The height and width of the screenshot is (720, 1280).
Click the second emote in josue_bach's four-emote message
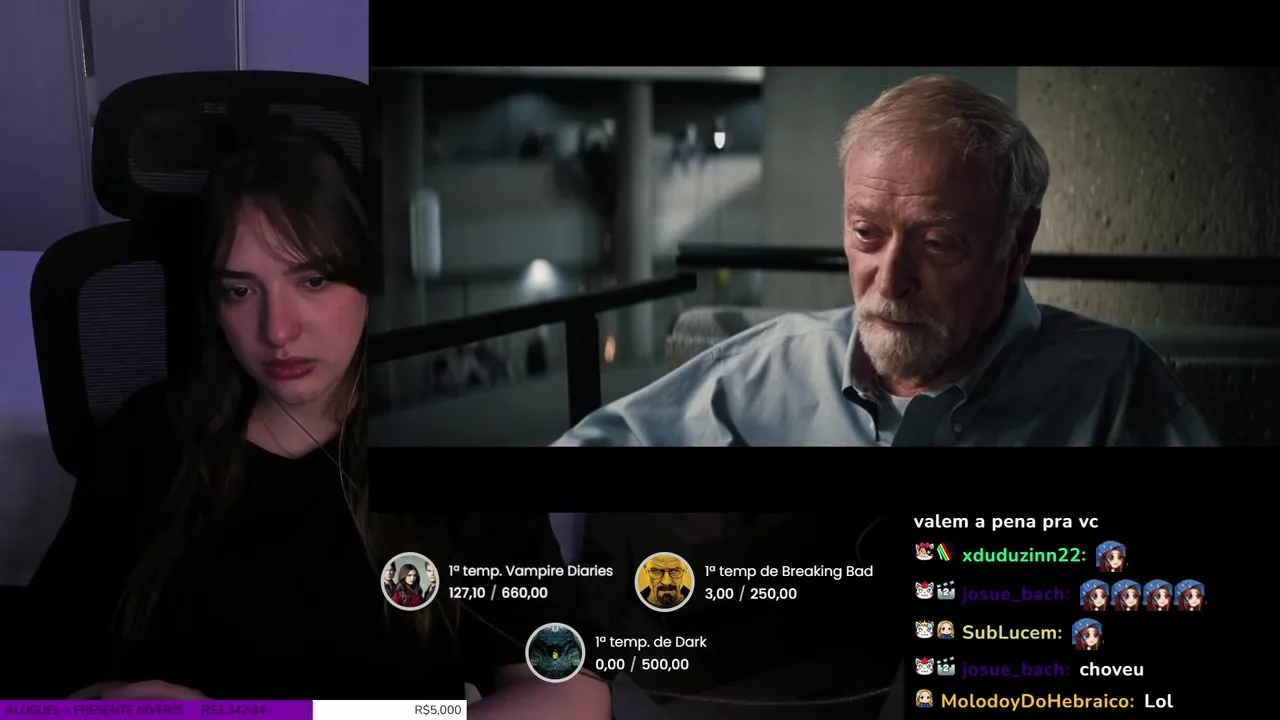(1126, 594)
